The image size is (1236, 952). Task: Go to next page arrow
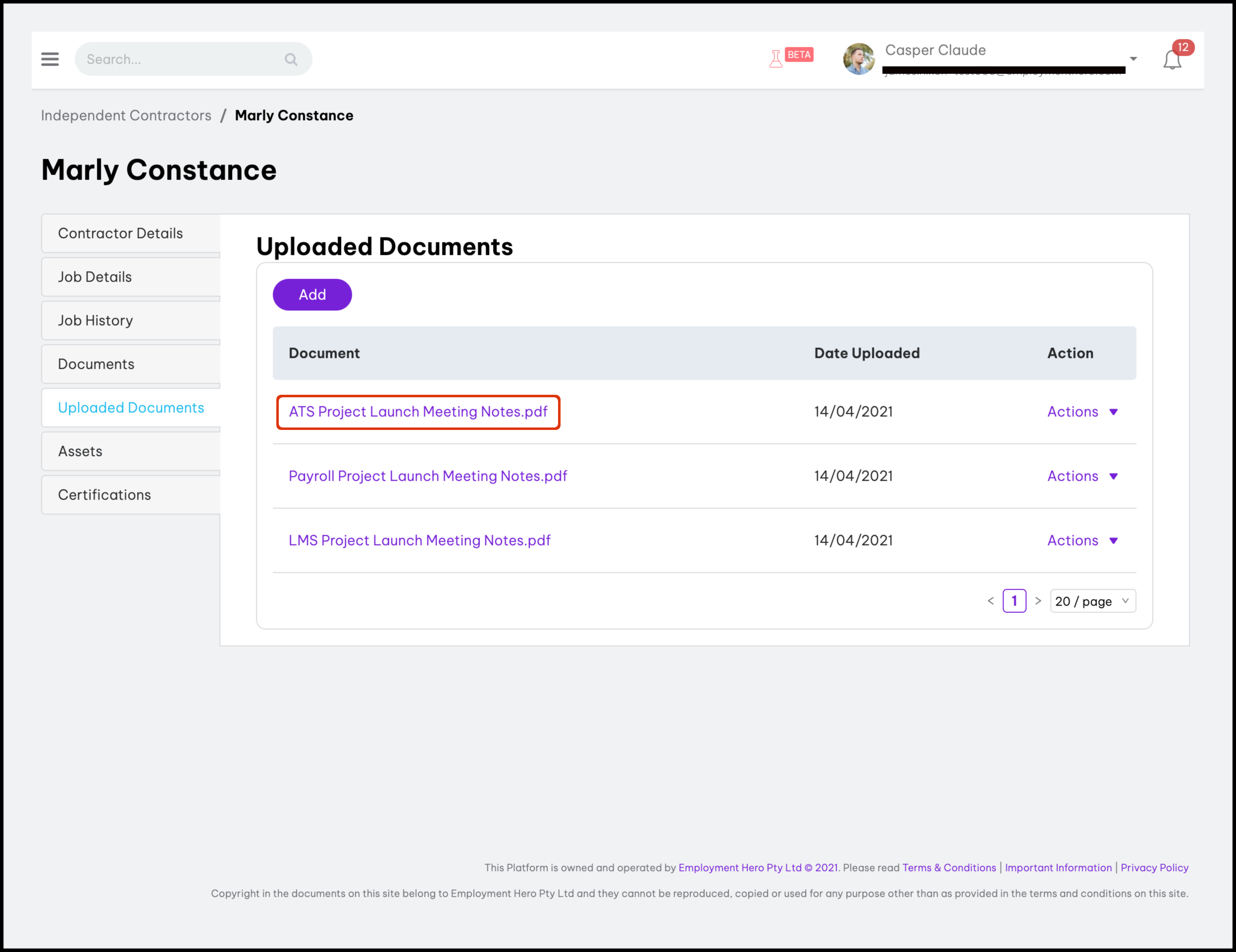tap(1038, 601)
